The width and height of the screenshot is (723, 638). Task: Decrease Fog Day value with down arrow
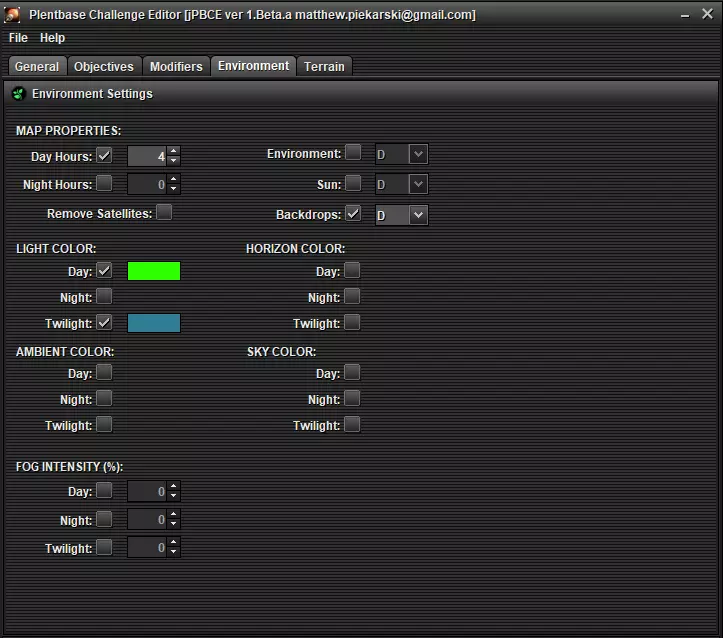[173, 496]
